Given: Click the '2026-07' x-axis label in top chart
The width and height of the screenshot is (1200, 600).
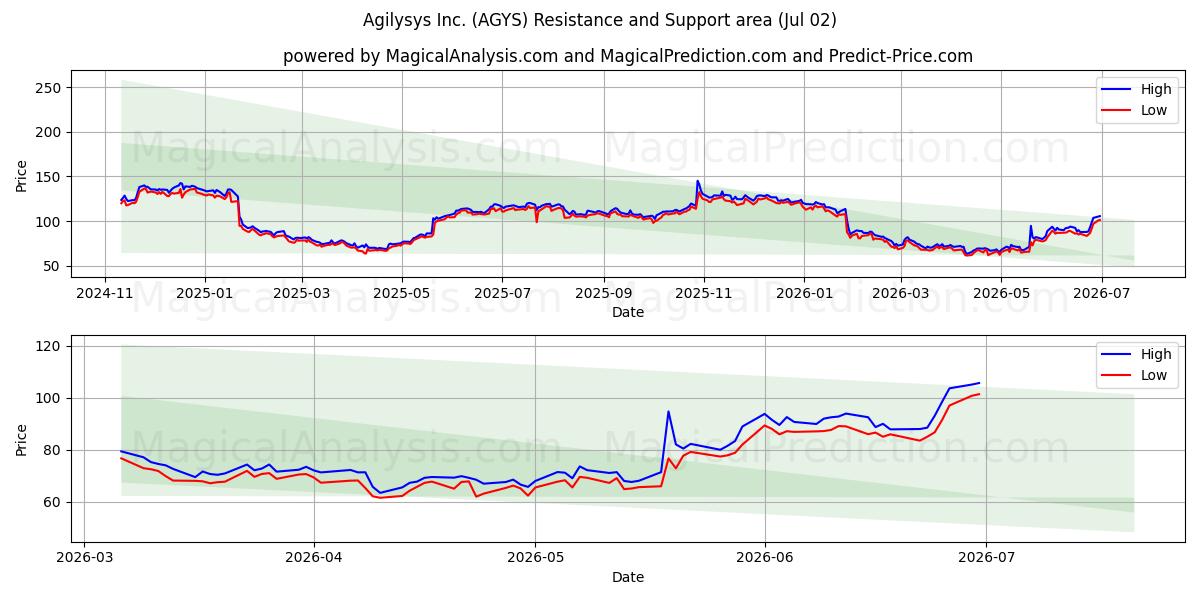Looking at the screenshot, I should [1101, 294].
